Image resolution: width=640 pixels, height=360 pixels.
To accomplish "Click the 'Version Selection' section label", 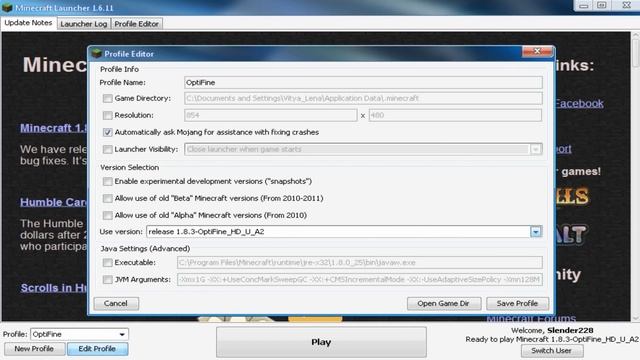I will (130, 167).
